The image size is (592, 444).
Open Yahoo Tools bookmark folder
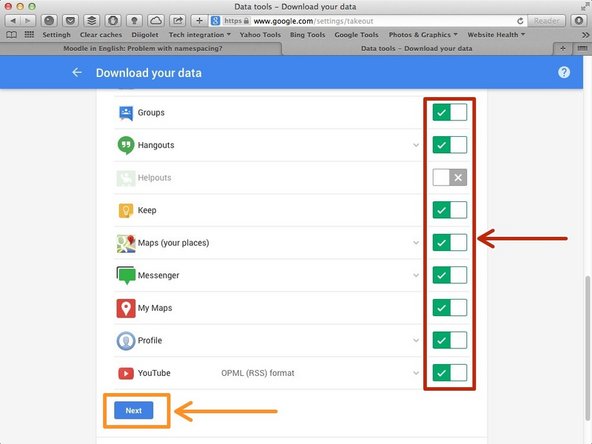coord(260,35)
